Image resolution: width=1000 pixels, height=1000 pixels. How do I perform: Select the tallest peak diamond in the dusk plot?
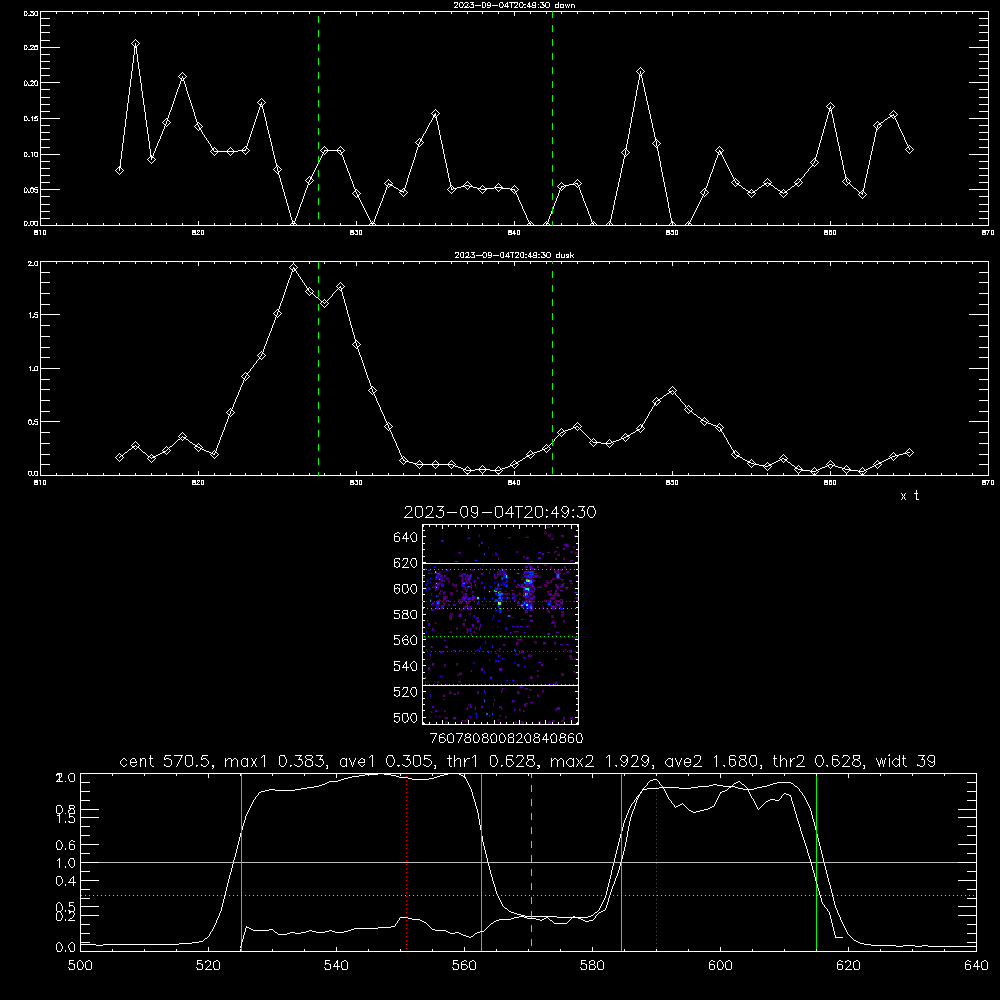293,268
